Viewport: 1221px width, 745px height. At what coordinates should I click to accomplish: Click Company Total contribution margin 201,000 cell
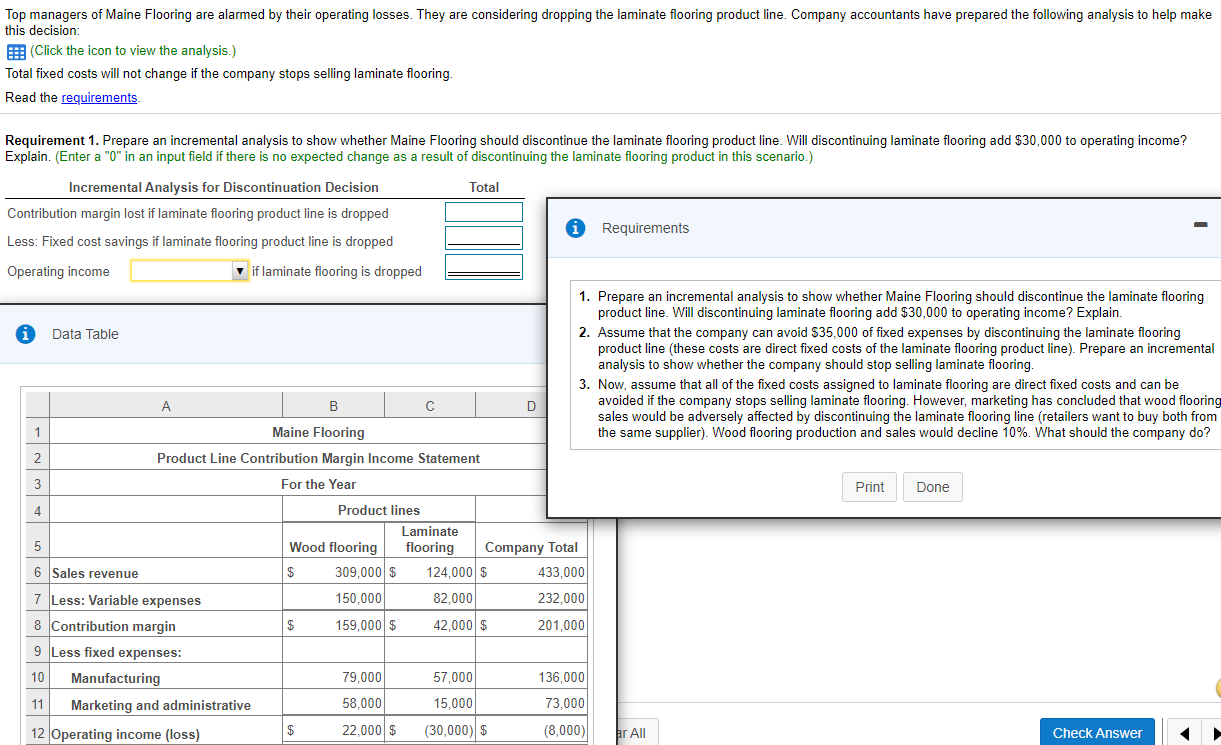[x=532, y=626]
